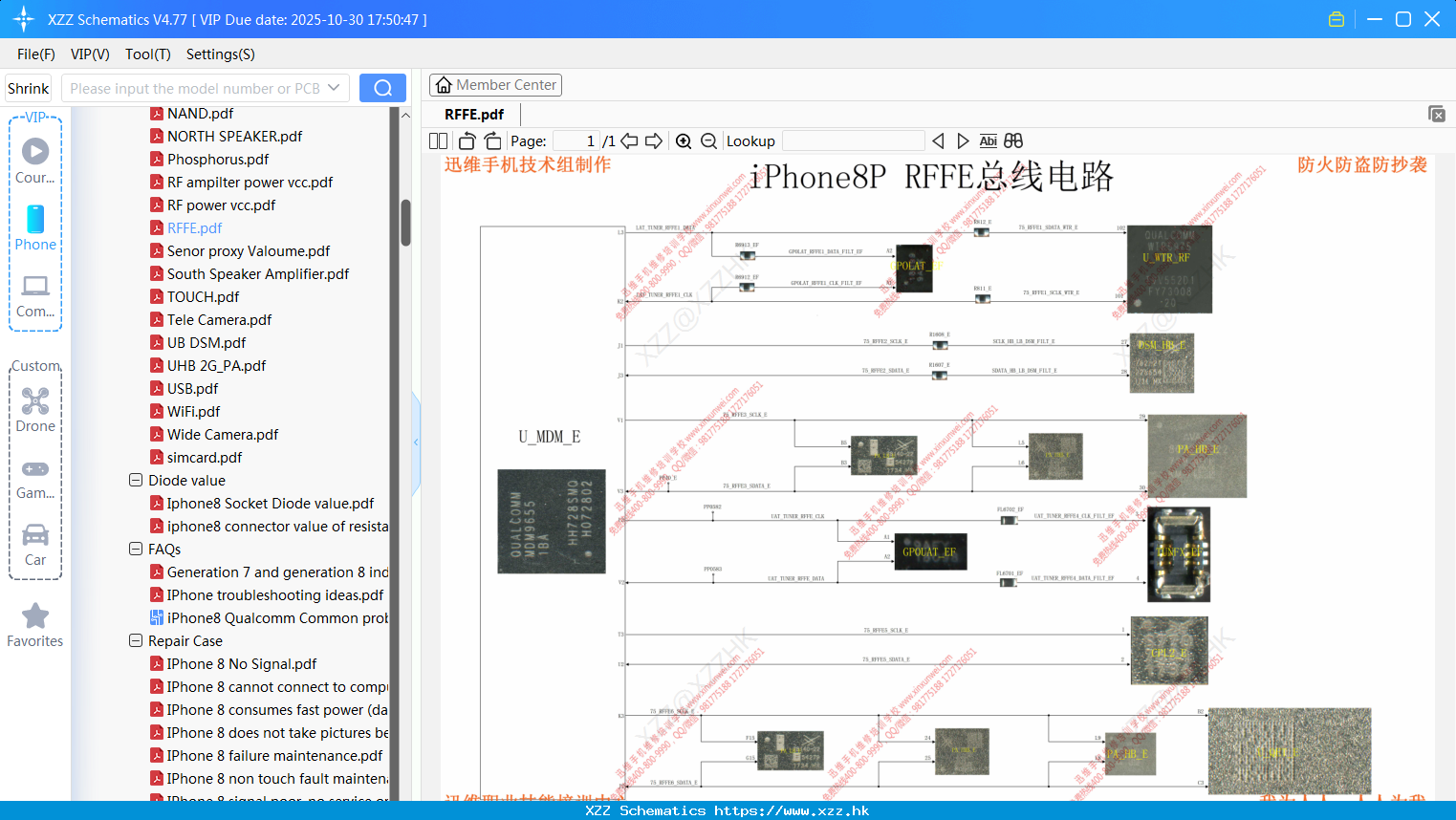Click the binoculars search icon

tap(1013, 141)
